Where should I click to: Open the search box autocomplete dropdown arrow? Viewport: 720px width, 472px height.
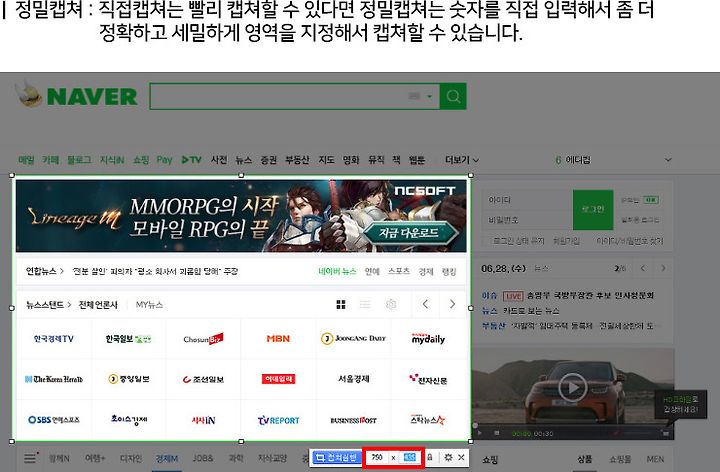(x=429, y=96)
